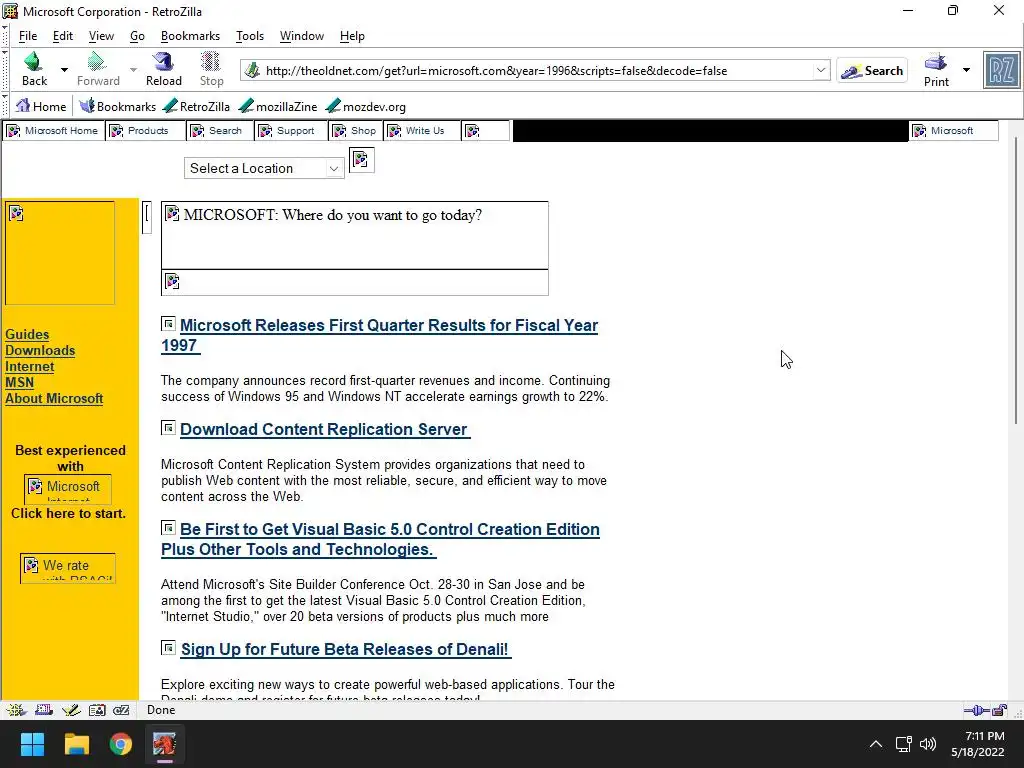This screenshot has height=768, width=1024.
Task: Open the View menu
Action: [101, 36]
